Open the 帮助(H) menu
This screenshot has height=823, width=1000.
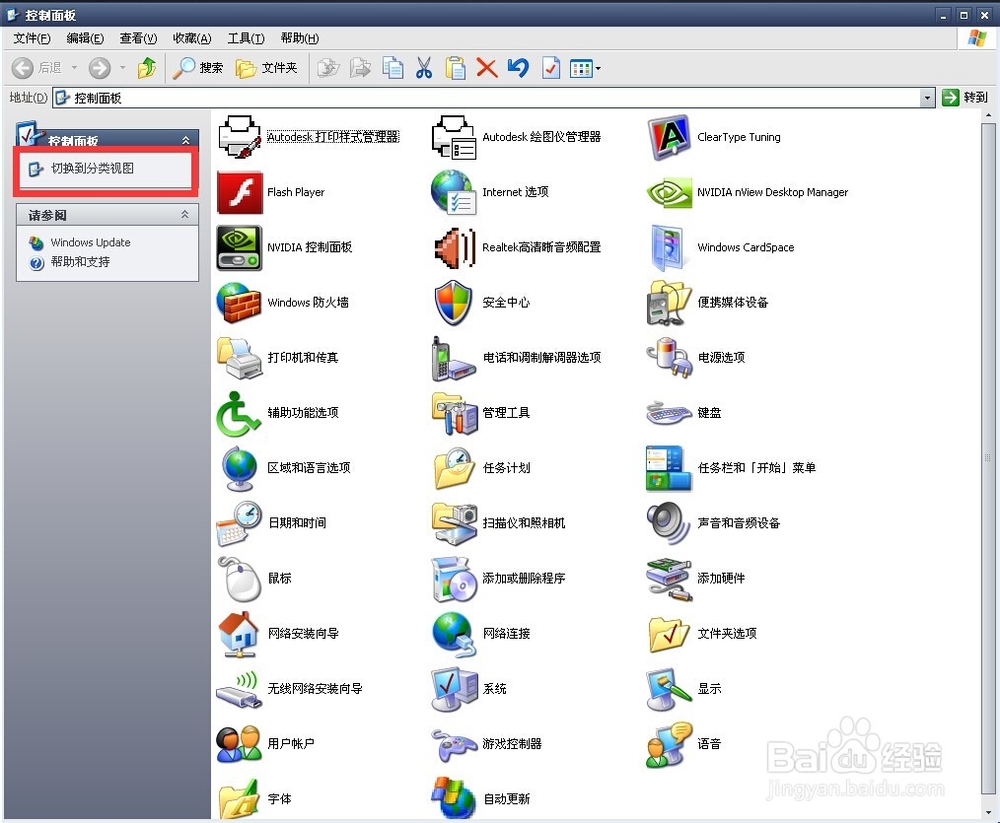(299, 38)
